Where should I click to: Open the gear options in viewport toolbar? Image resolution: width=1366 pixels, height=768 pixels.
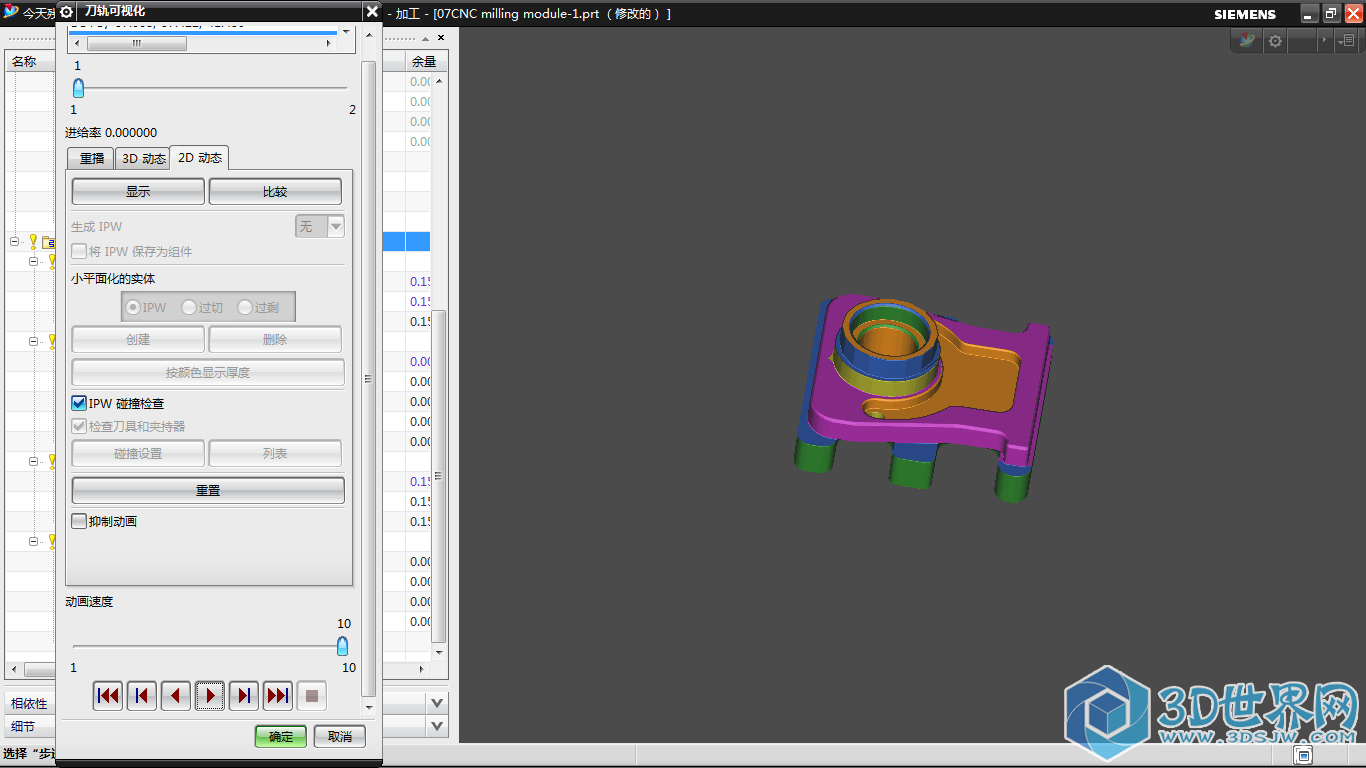click(1275, 41)
